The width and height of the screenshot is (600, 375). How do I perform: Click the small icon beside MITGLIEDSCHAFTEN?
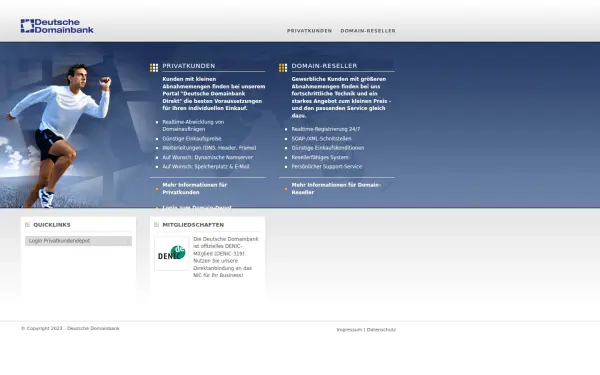pyautogui.click(x=156, y=225)
